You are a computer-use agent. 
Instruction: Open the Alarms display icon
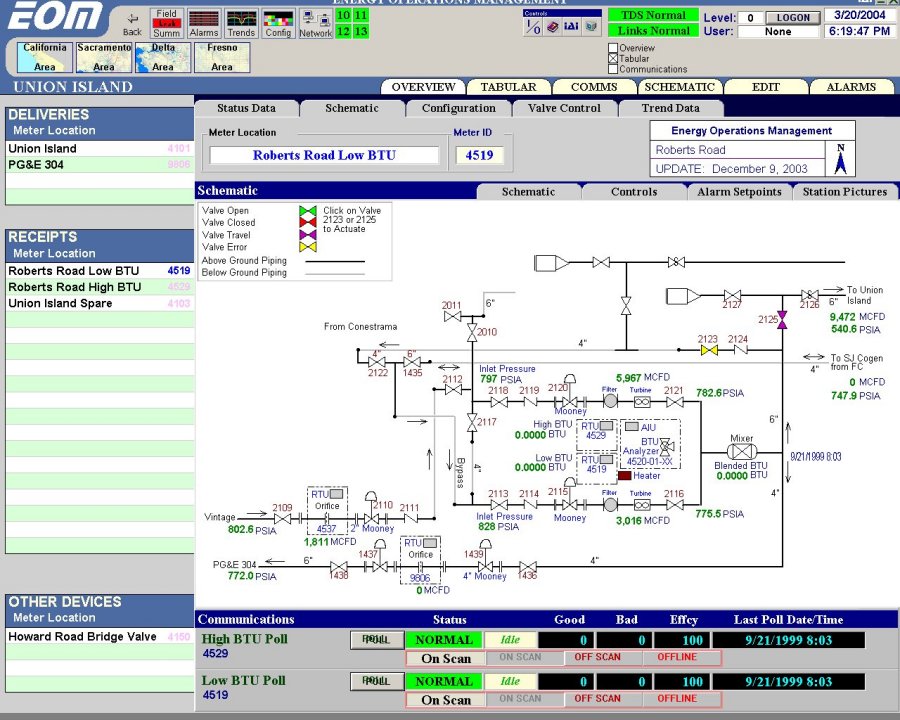(203, 20)
